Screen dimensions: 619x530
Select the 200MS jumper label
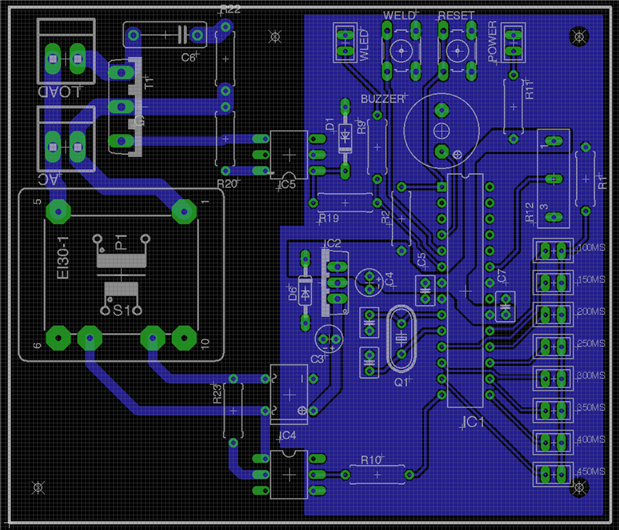pos(591,312)
